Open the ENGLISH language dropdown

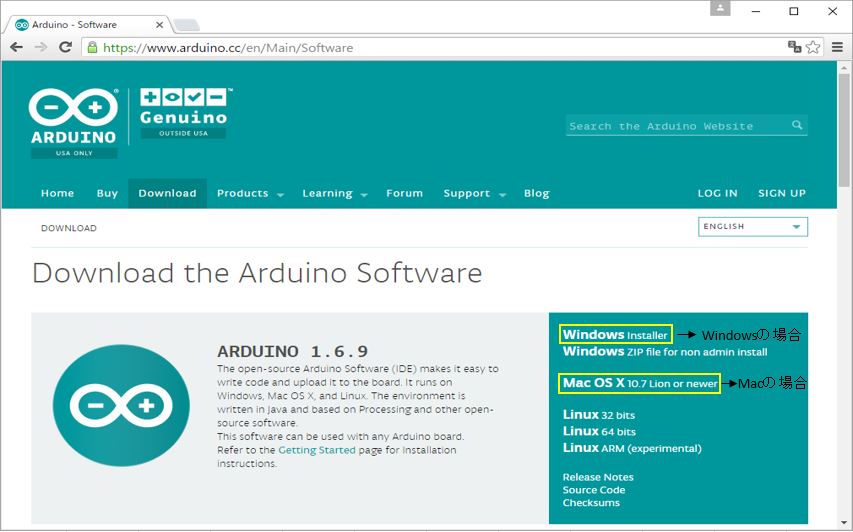(753, 226)
